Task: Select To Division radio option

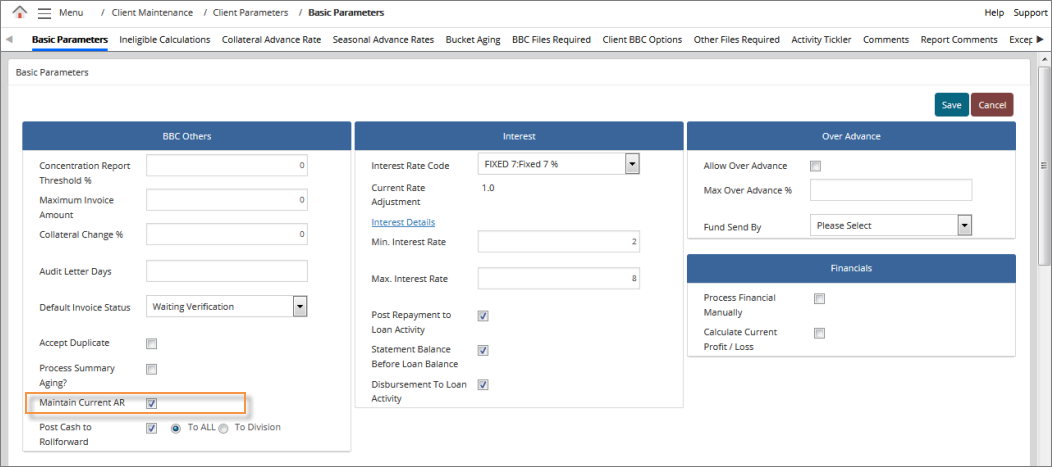Action: tap(224, 428)
